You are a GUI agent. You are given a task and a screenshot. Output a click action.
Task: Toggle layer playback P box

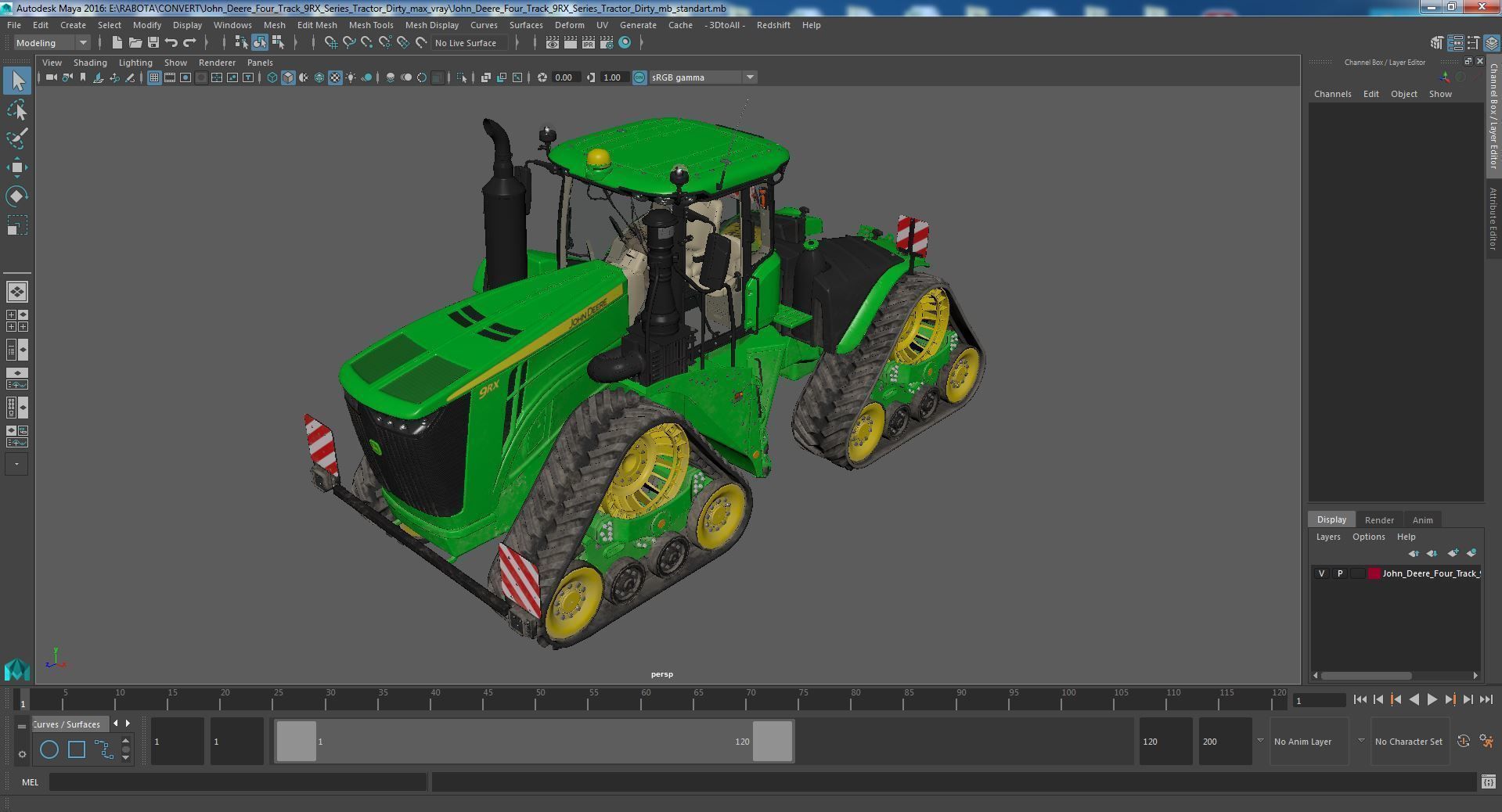click(x=1339, y=573)
